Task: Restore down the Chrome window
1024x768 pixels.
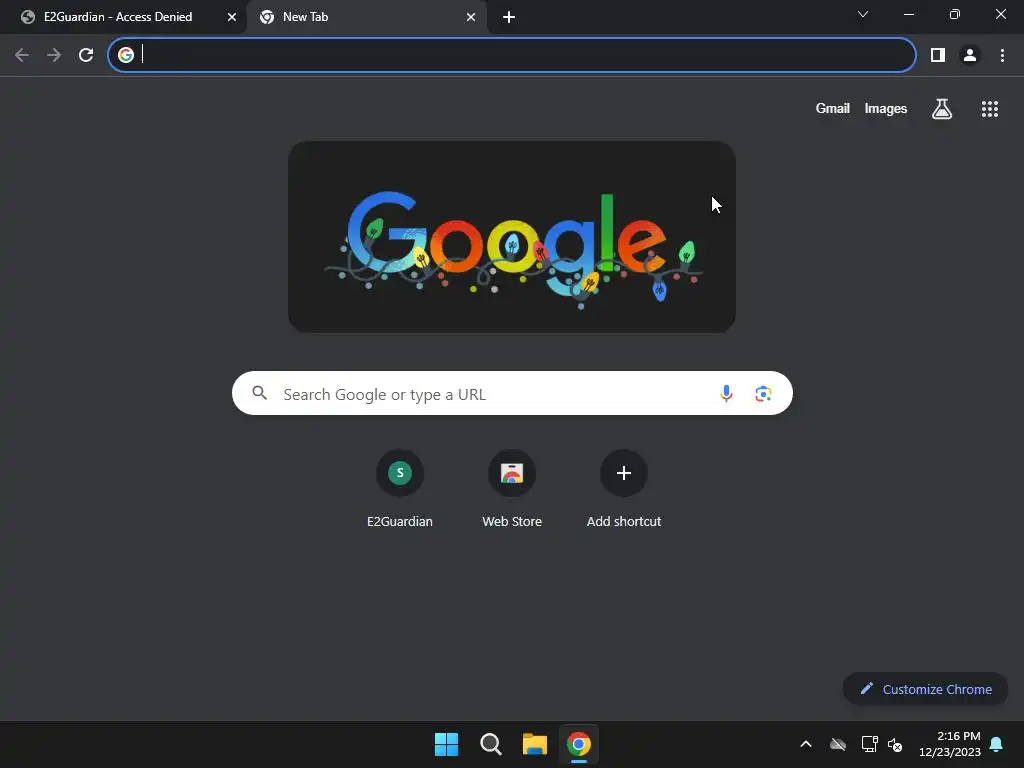Action: (x=955, y=14)
